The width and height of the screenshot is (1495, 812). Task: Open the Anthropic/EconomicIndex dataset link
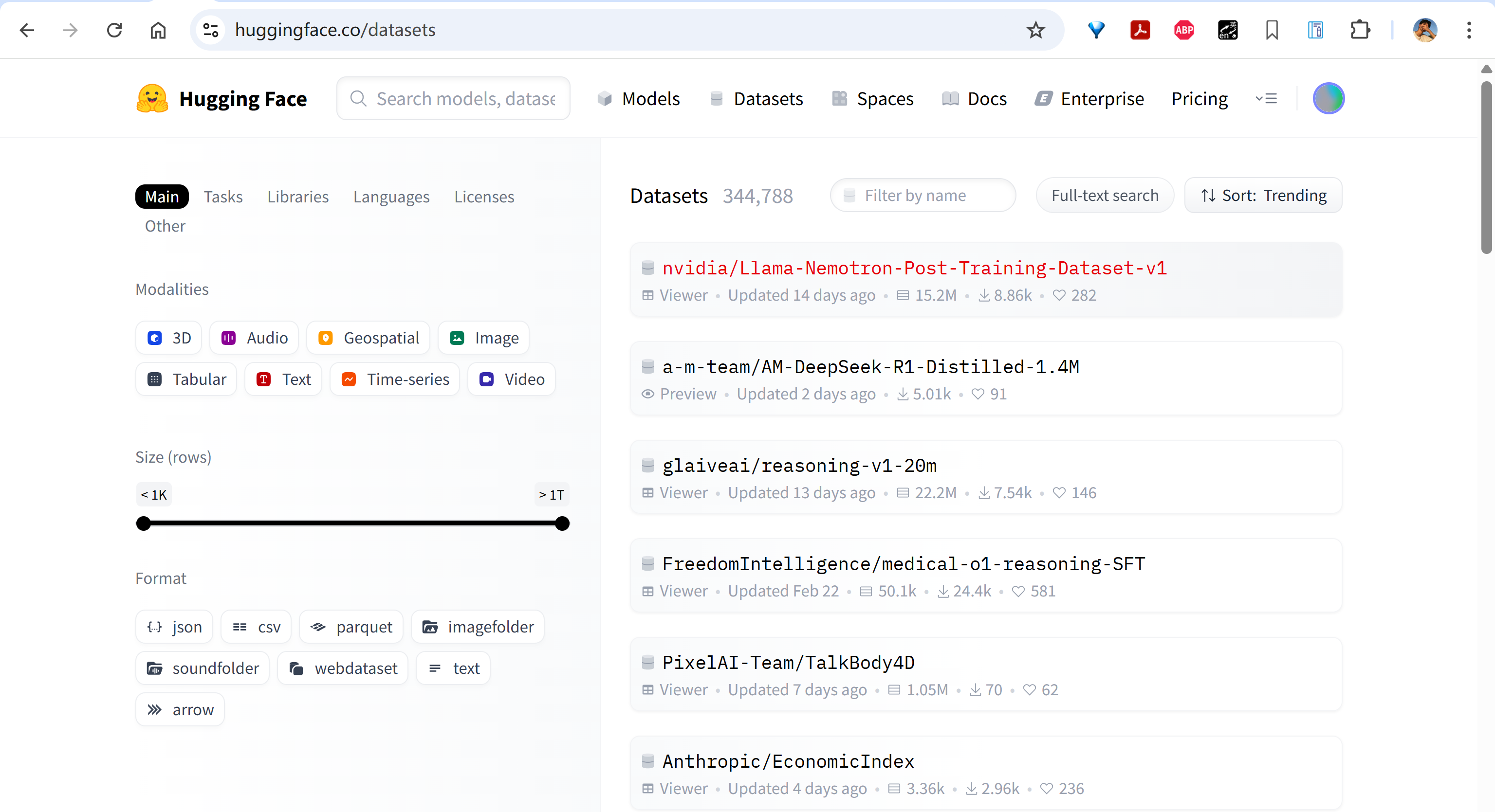pos(788,761)
